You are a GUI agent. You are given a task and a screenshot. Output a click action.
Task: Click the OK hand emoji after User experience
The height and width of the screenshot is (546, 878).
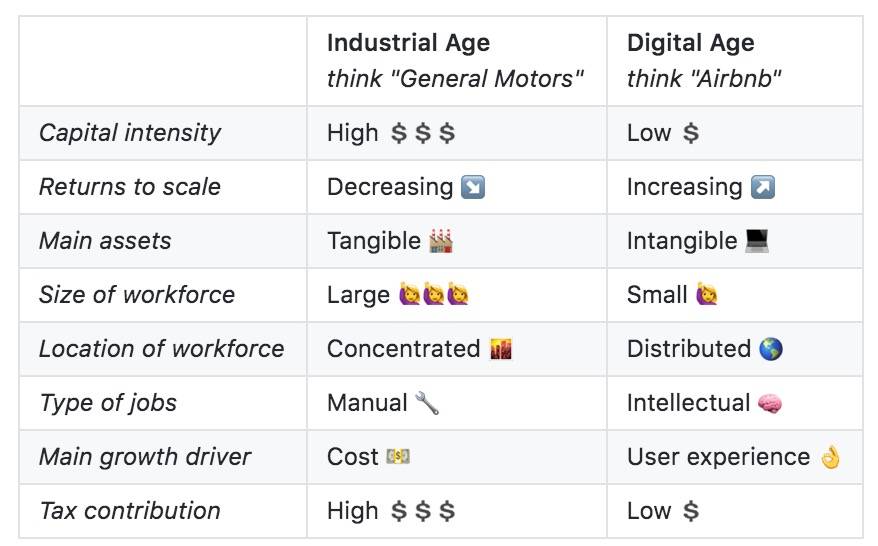pyautogui.click(x=830, y=457)
